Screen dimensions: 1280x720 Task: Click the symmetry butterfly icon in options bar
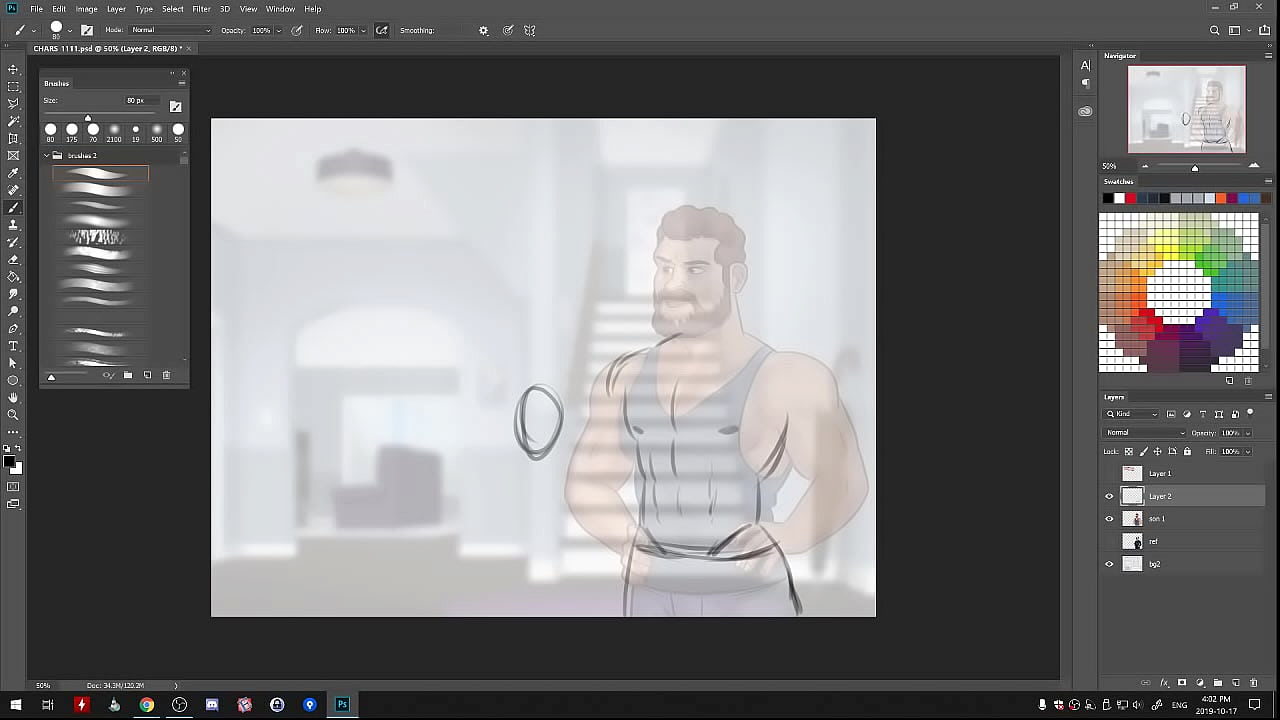(529, 30)
